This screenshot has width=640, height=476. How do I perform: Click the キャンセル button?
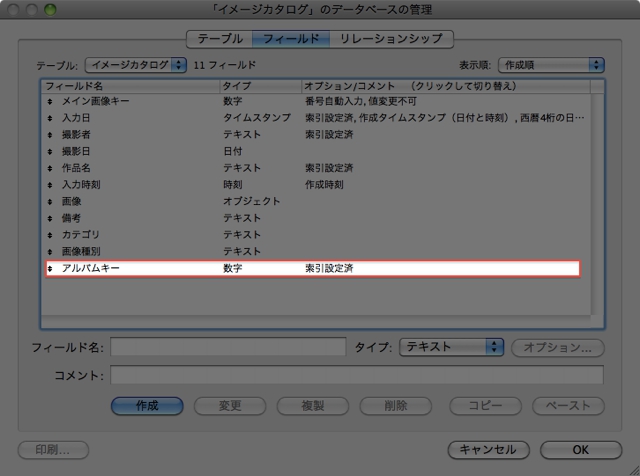click(x=489, y=450)
